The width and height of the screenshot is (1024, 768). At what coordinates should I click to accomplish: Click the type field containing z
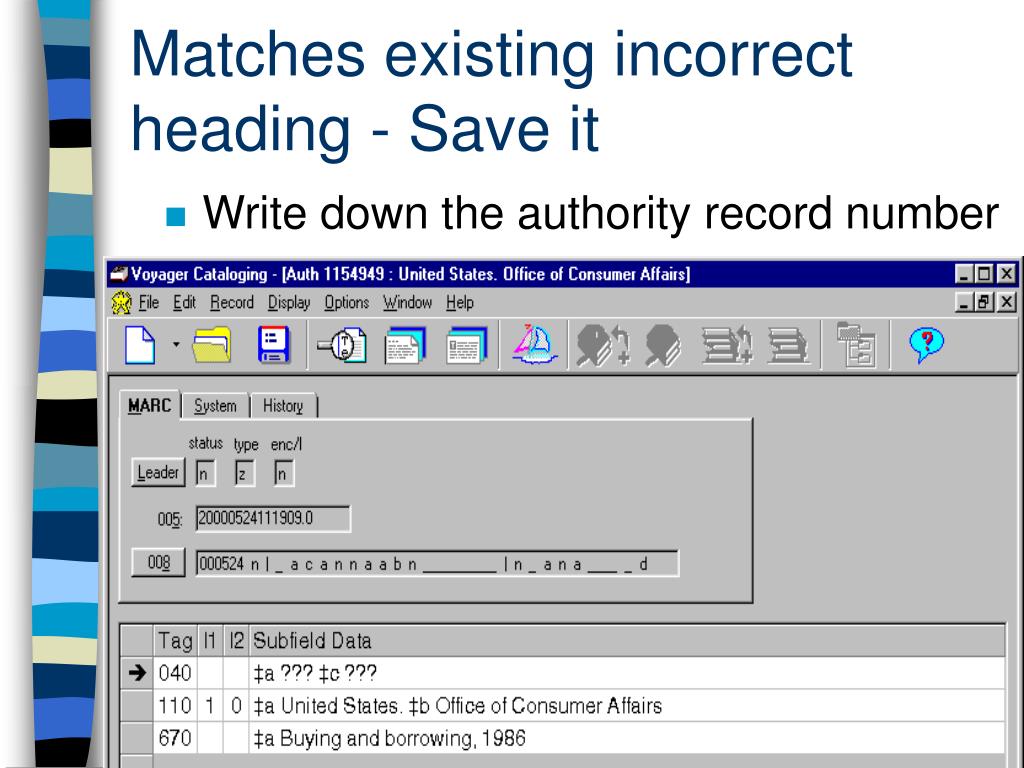tap(244, 473)
